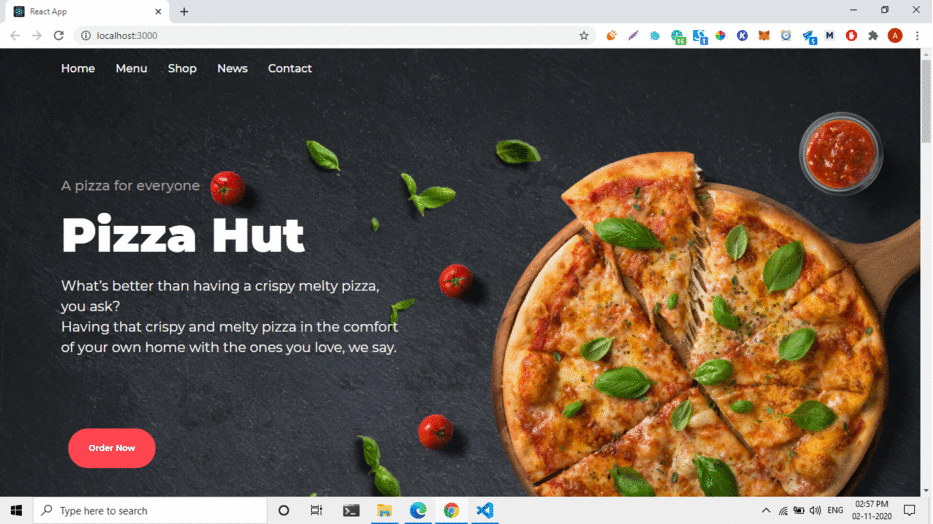Image resolution: width=933 pixels, height=524 pixels.
Task: Open the volume speaker tray icon
Action: click(815, 511)
